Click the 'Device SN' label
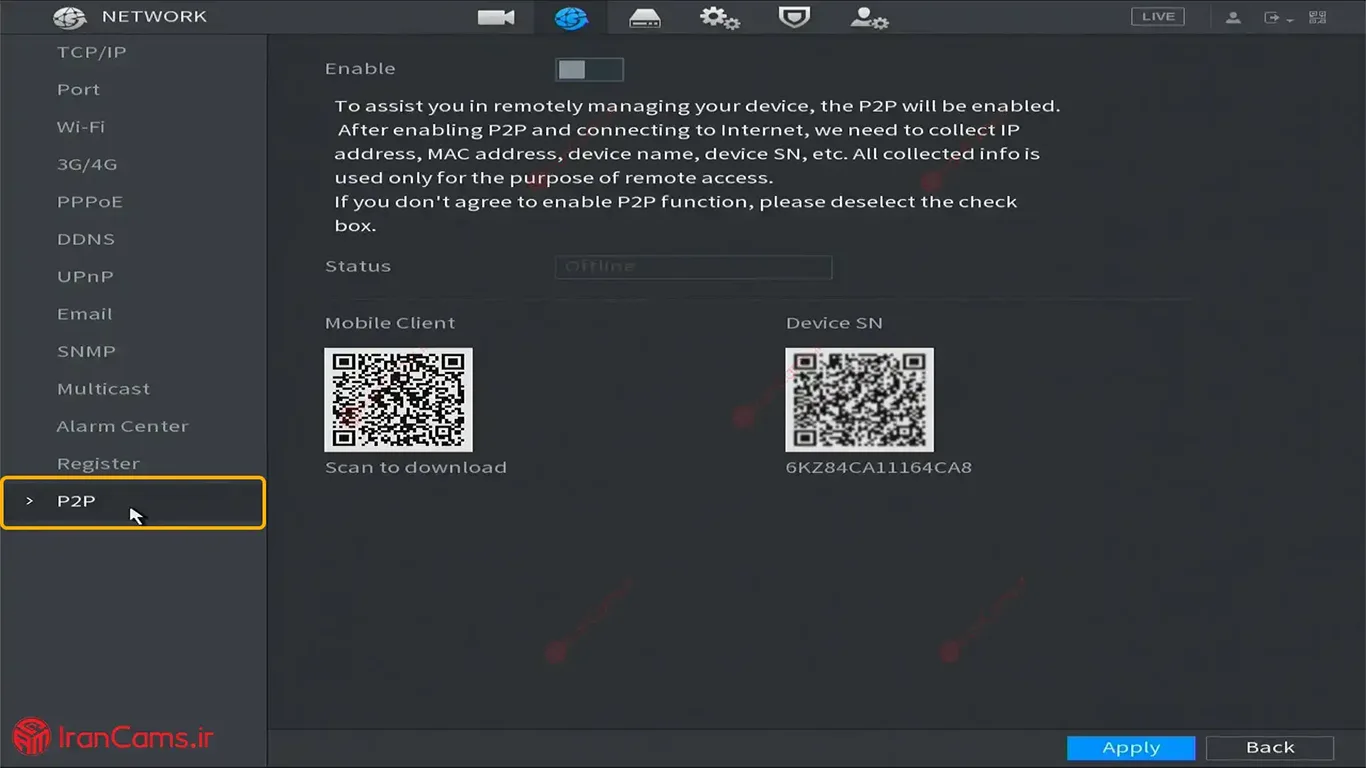 coord(834,323)
